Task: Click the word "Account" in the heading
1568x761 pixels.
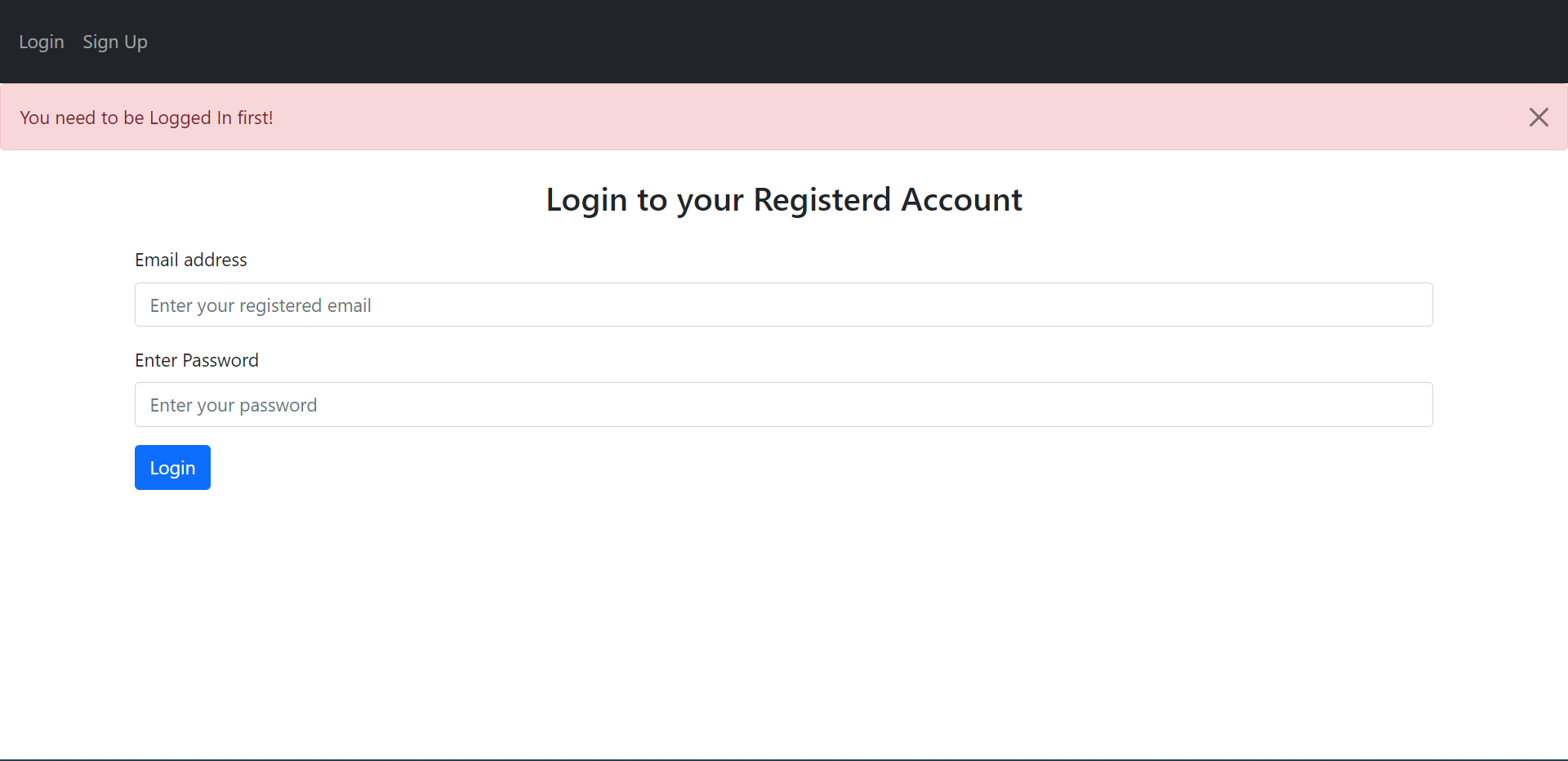Action: point(961,200)
